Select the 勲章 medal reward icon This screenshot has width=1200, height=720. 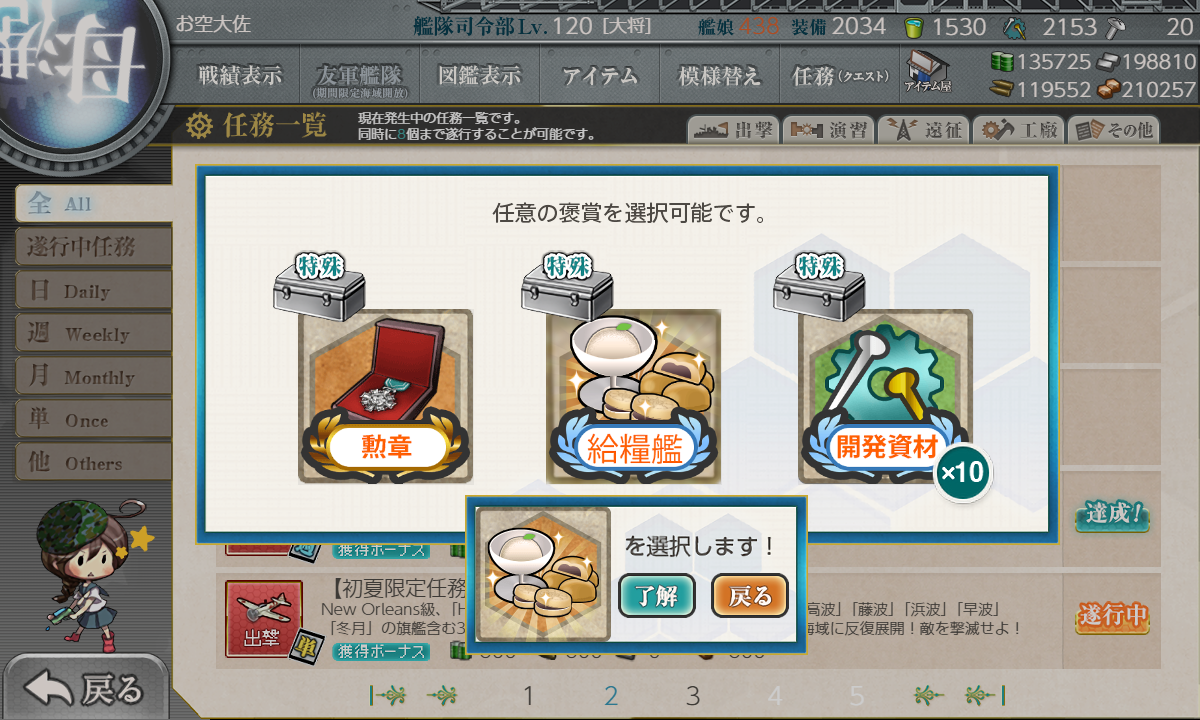[386, 396]
